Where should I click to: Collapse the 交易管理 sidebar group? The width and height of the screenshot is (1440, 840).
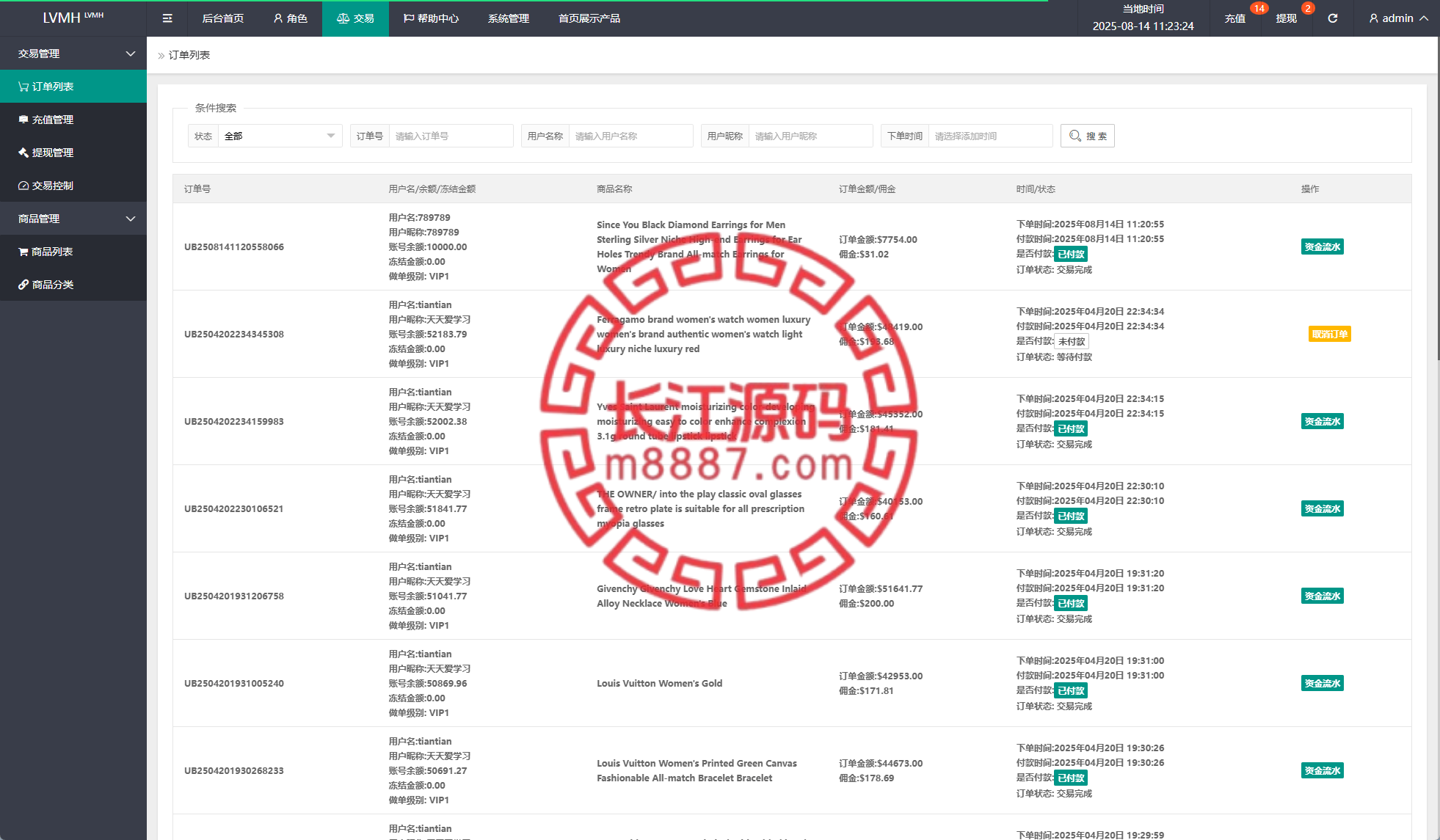[x=73, y=54]
